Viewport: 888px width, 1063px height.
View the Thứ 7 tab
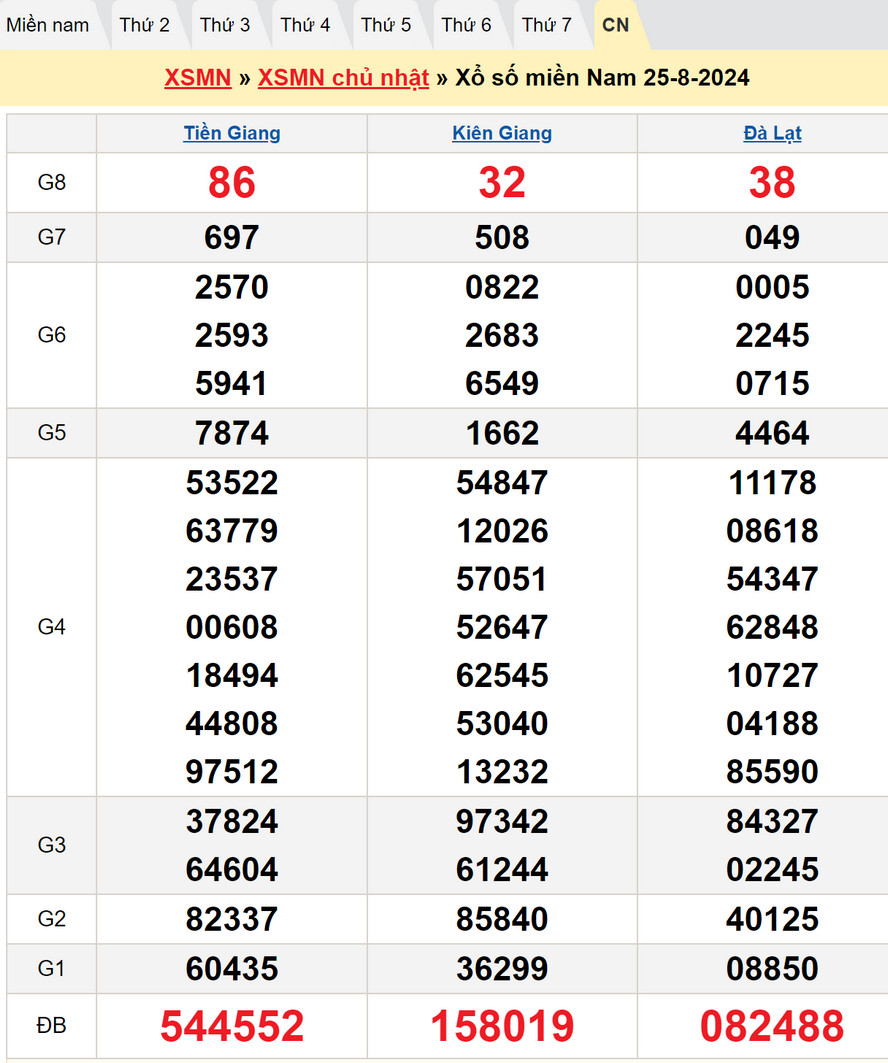tap(547, 25)
